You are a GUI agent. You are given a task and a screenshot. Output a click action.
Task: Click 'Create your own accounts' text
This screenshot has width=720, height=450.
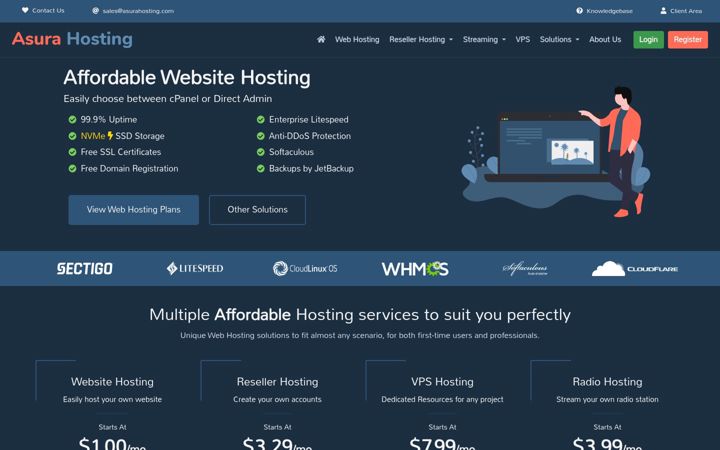click(x=277, y=399)
